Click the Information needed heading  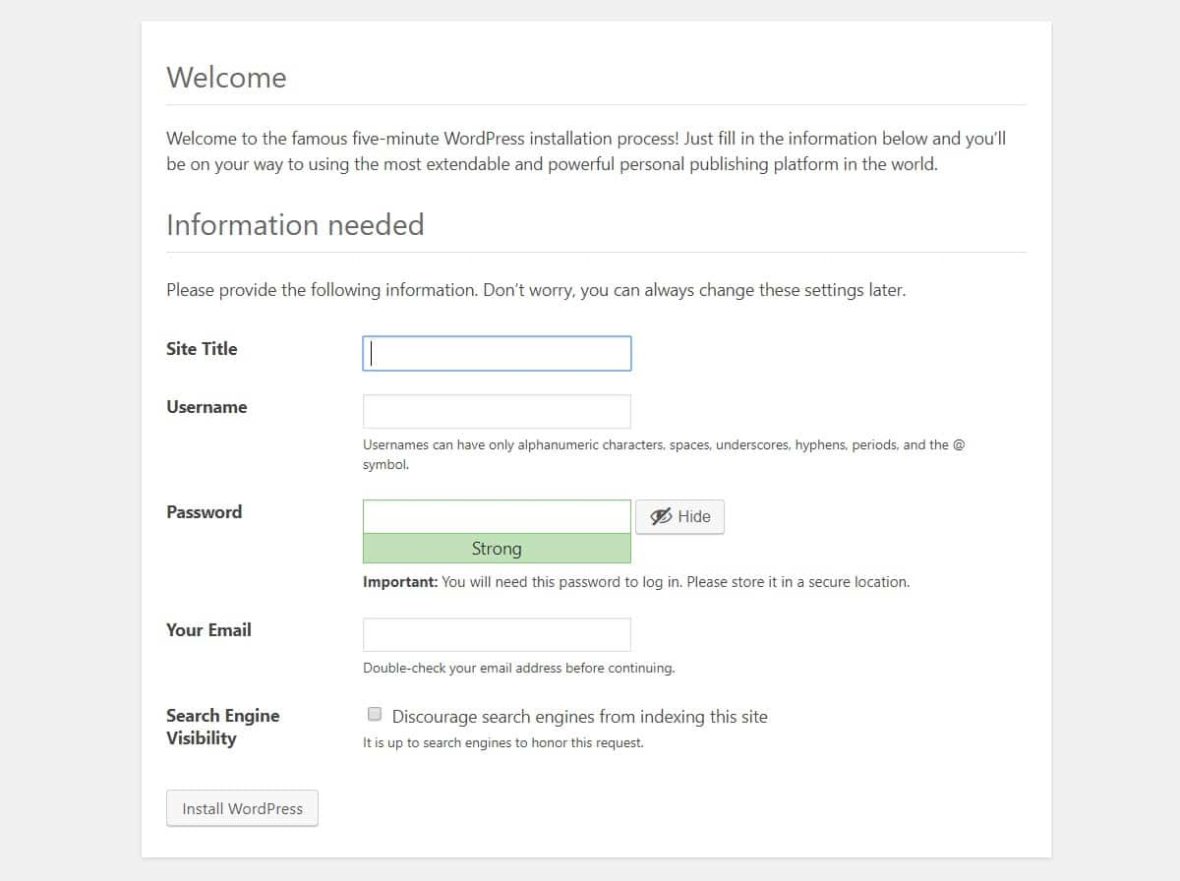pos(295,225)
